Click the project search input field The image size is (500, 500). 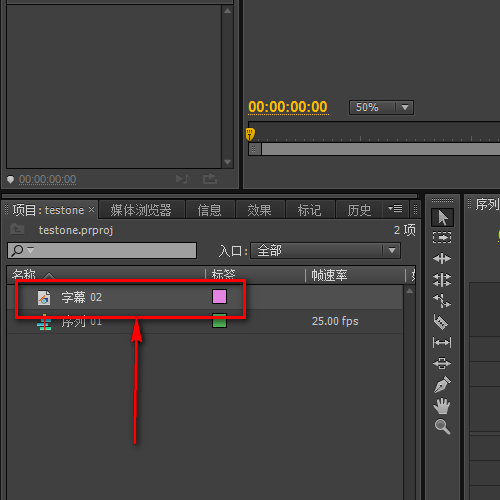(102, 250)
